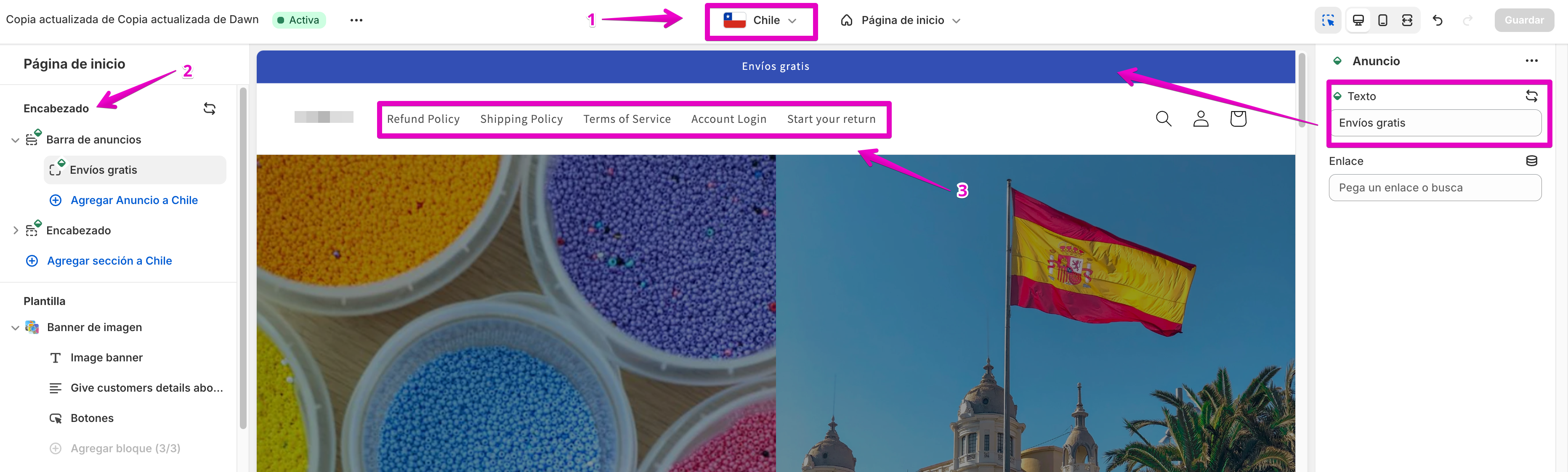Click the home icon beside Página de inicio
The width and height of the screenshot is (1568, 472).
coord(846,21)
